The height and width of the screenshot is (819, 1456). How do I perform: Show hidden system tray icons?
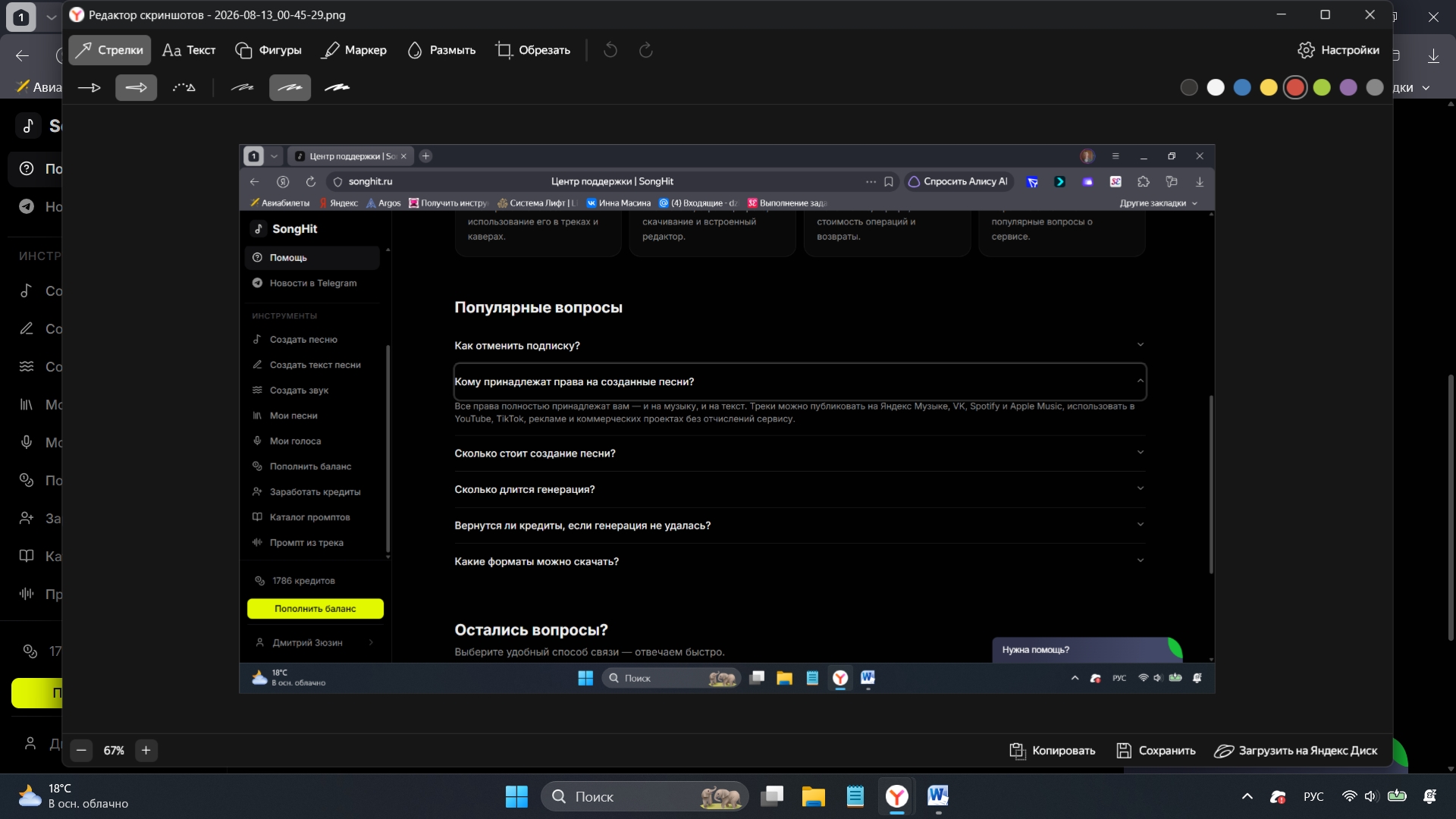tap(1247, 796)
